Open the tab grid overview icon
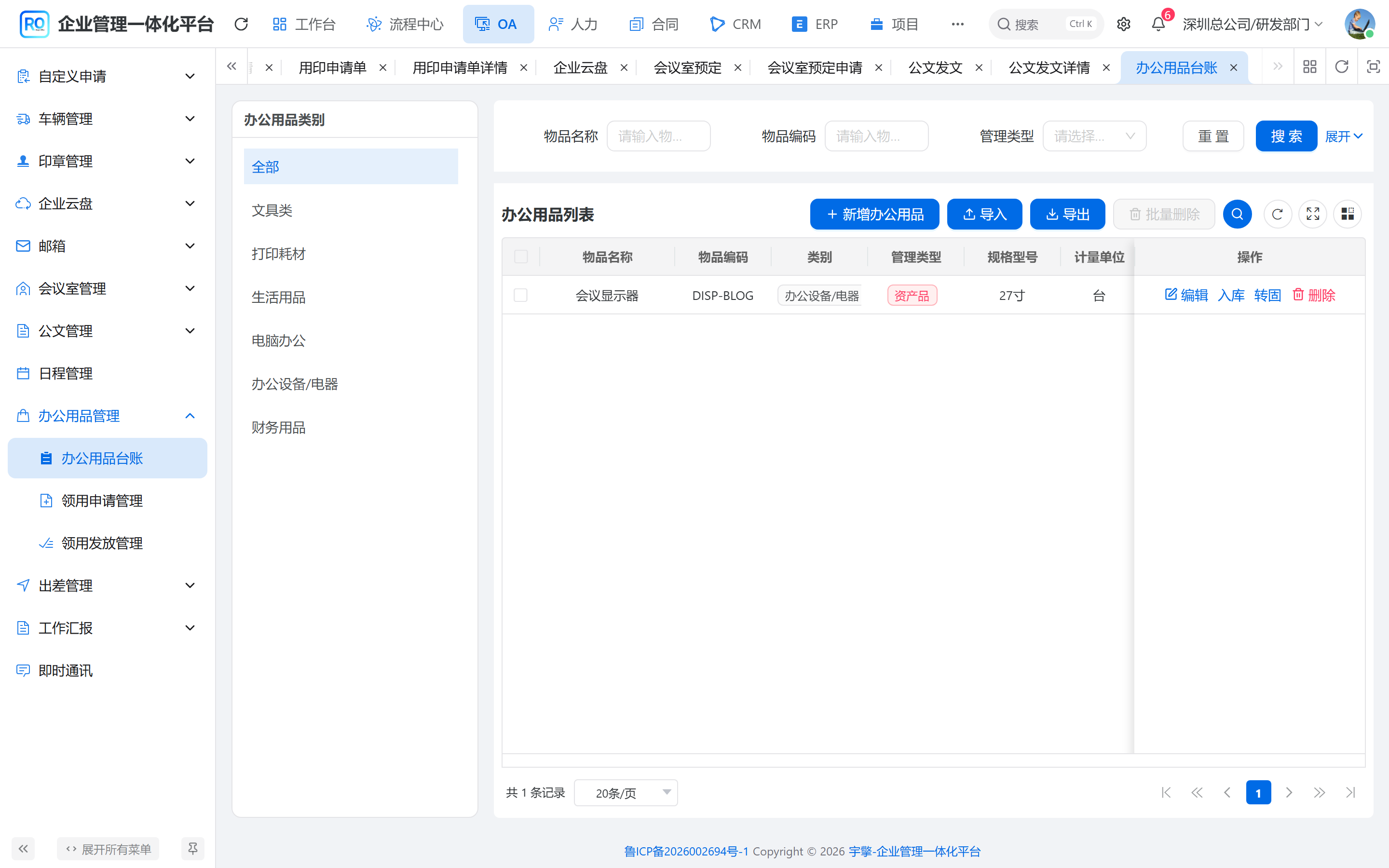The height and width of the screenshot is (868, 1389). click(x=1310, y=67)
